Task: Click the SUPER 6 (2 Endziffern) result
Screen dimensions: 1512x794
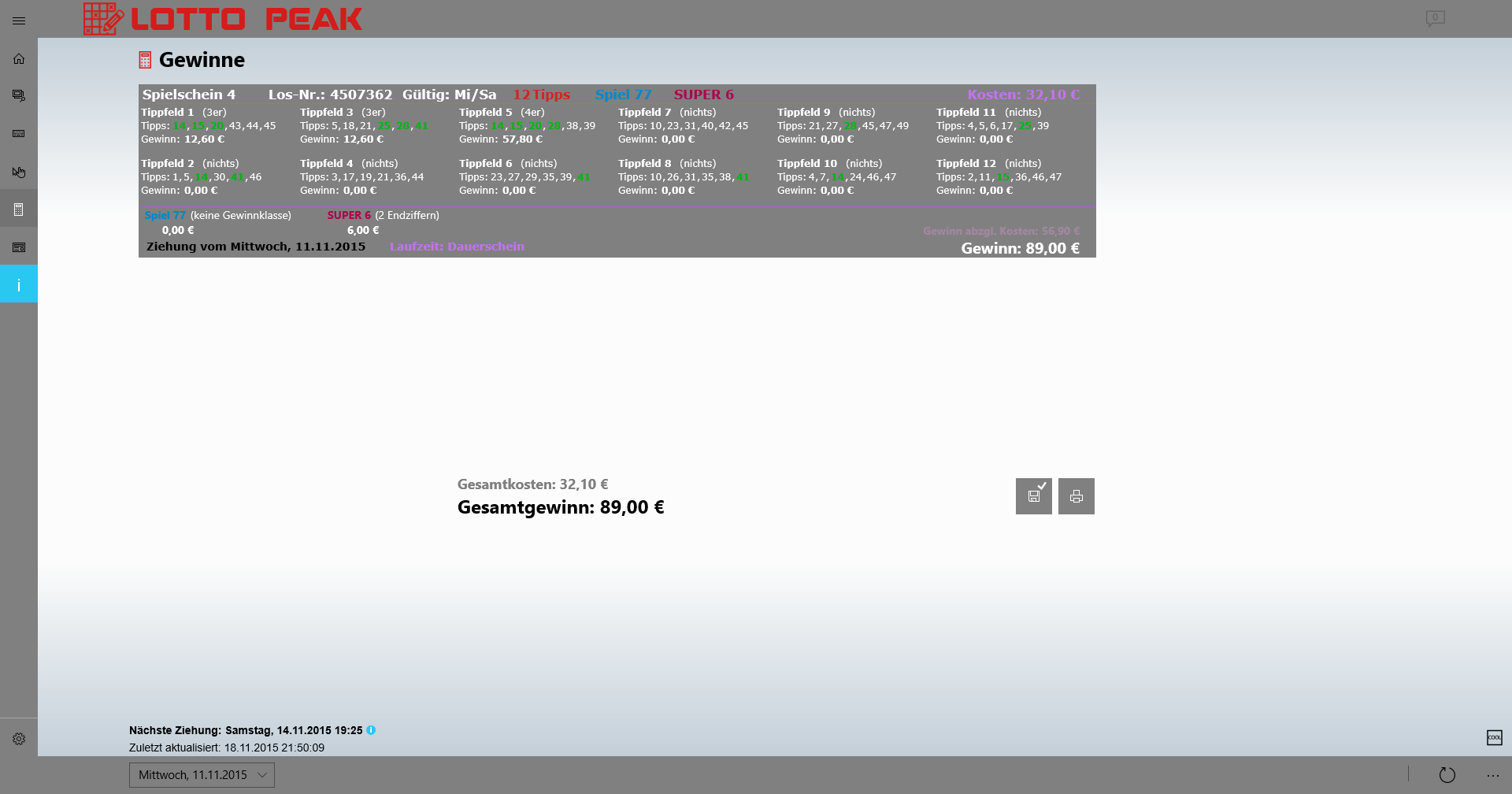Action: (384, 215)
